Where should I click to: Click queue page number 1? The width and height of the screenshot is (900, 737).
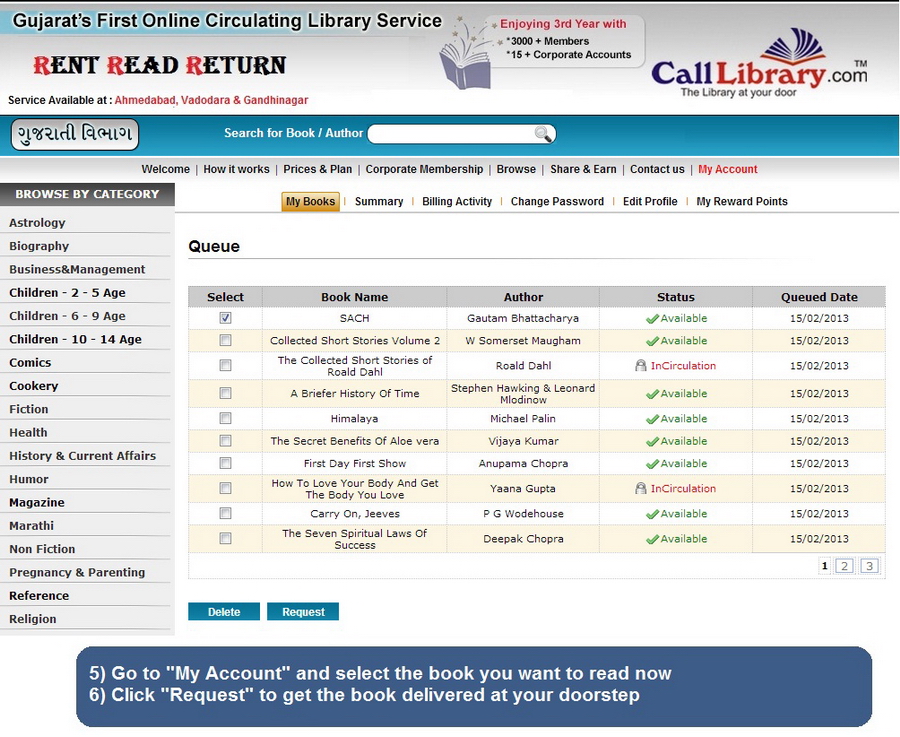[x=825, y=566]
